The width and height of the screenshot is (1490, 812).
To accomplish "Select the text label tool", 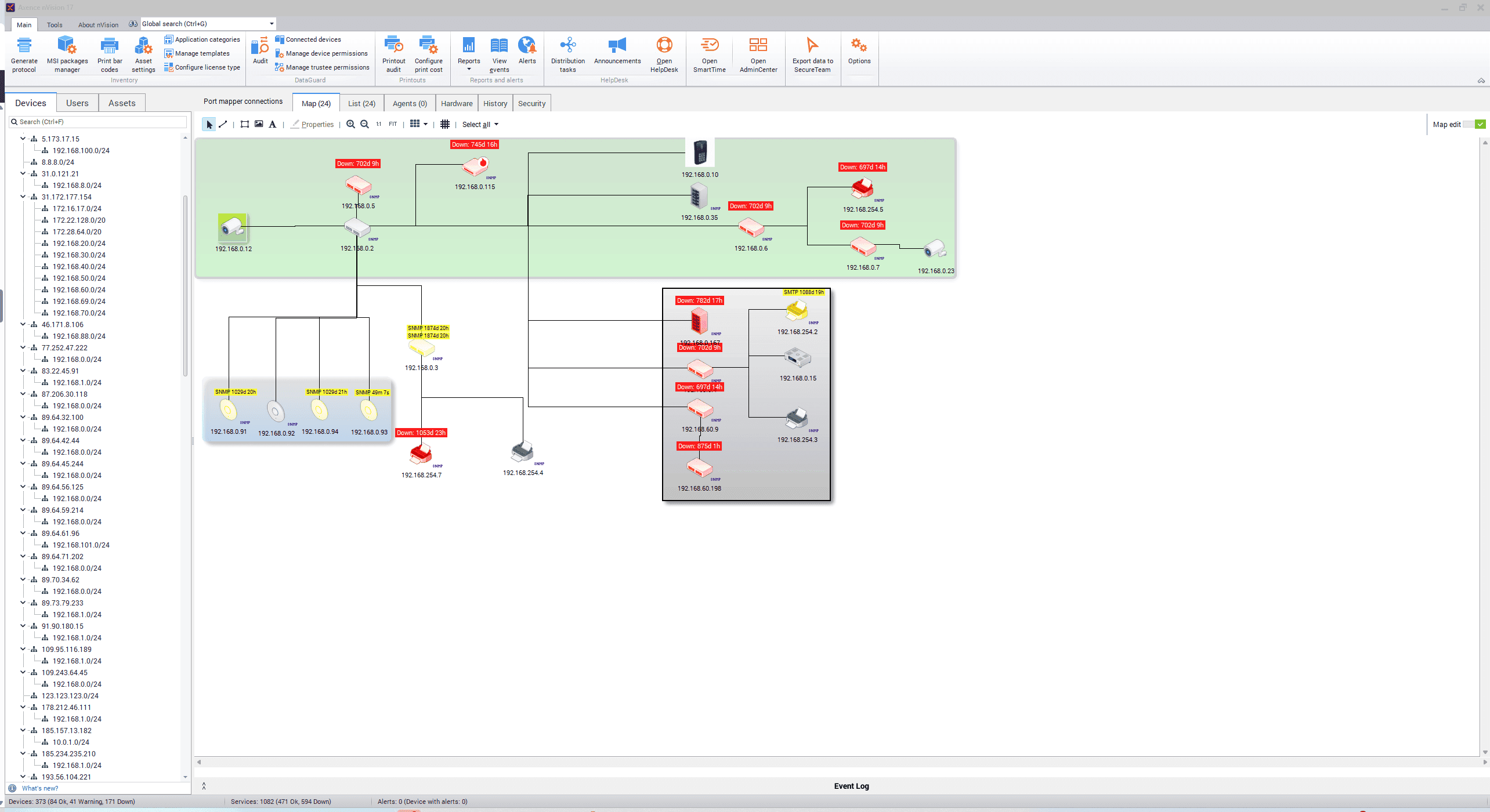I will point(272,124).
